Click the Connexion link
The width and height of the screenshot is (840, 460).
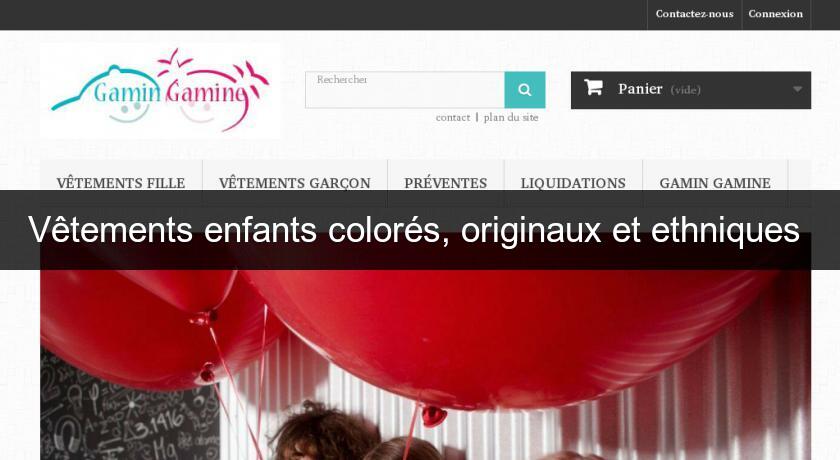click(x=776, y=14)
